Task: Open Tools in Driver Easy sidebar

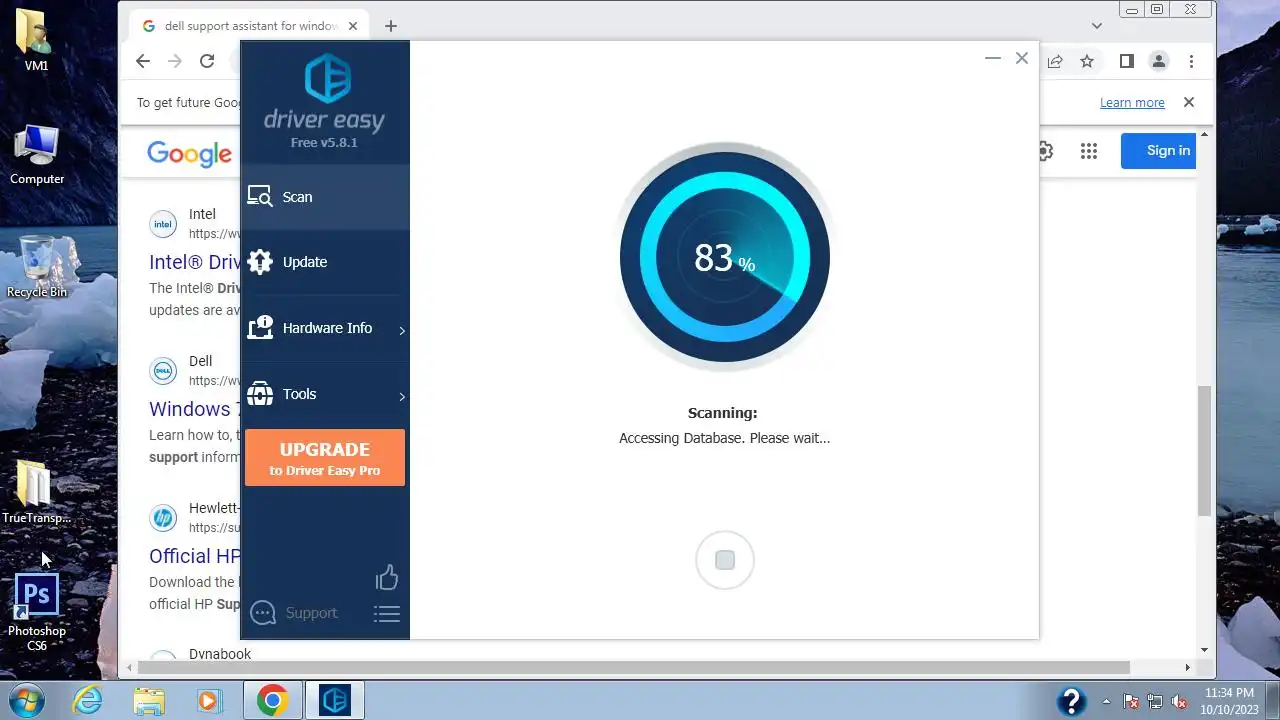Action: click(x=325, y=394)
